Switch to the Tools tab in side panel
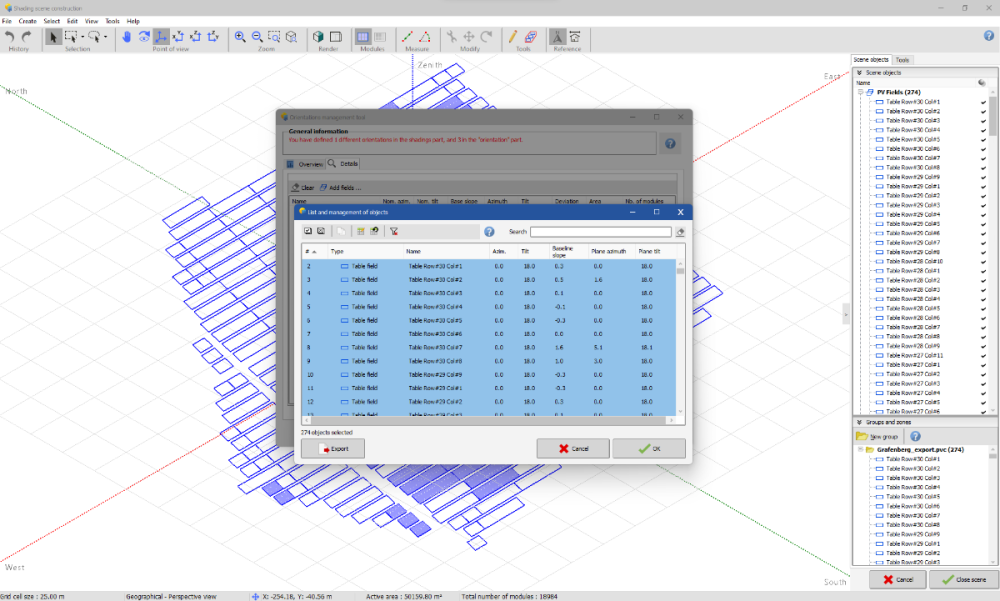 click(902, 60)
